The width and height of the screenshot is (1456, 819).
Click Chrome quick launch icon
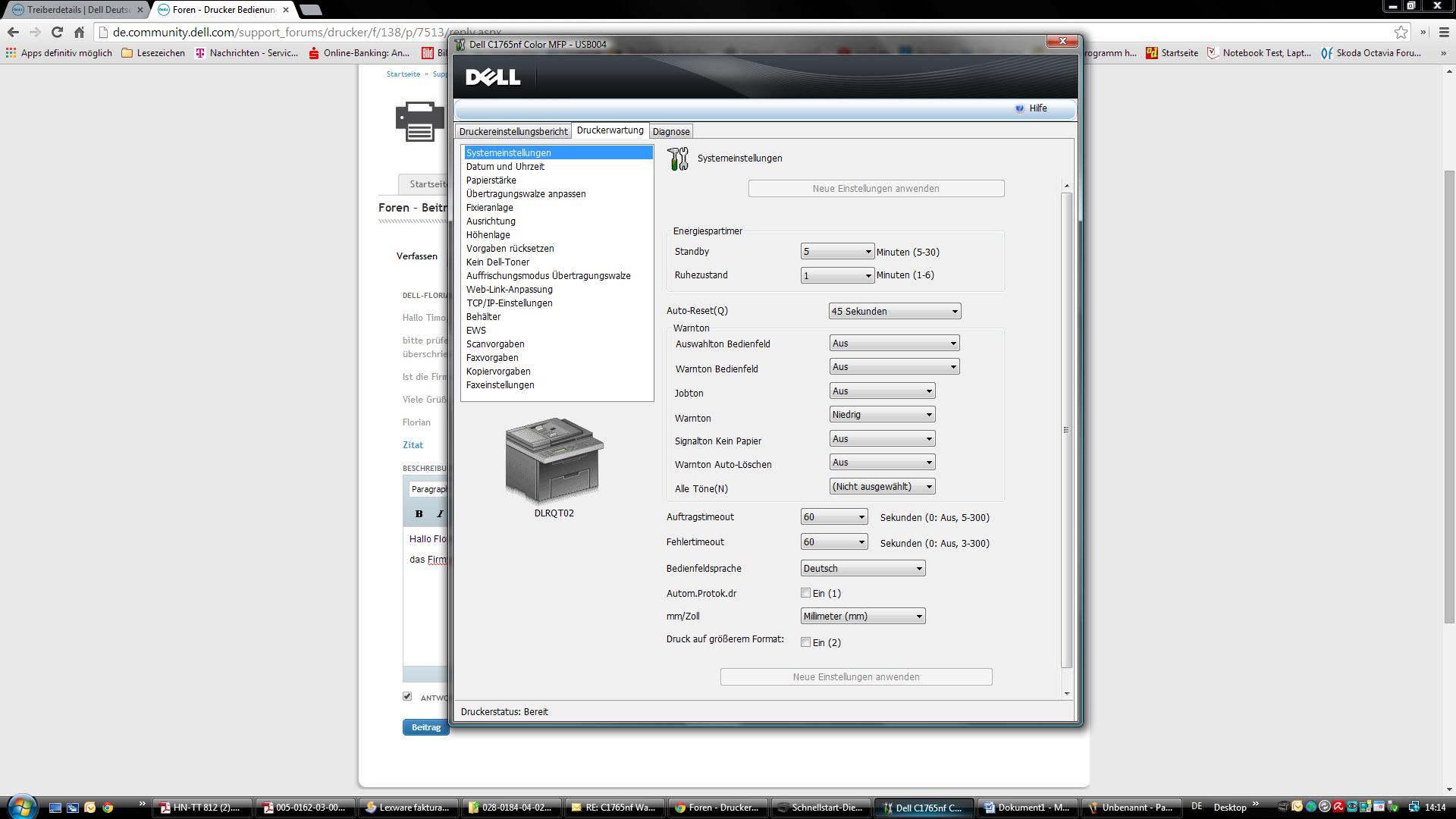pos(108,808)
